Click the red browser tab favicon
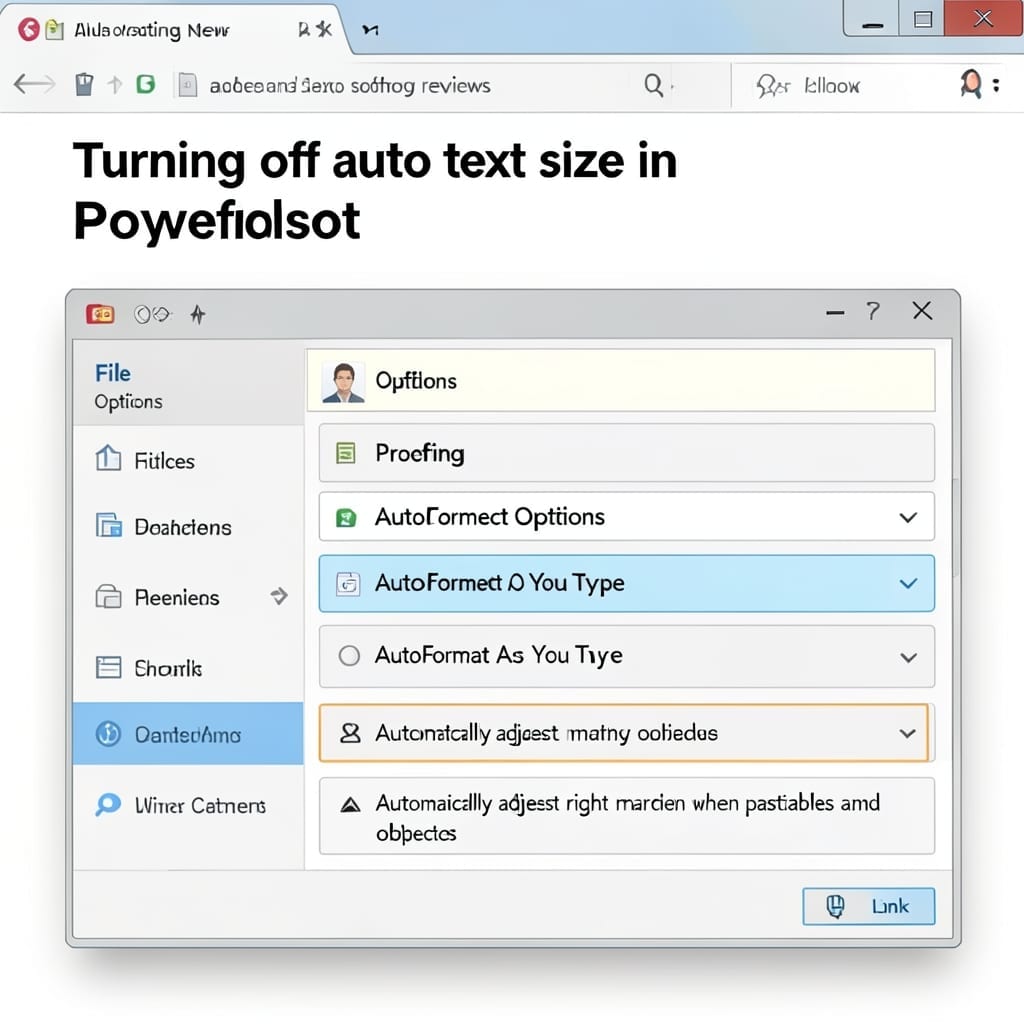1024x1024 pixels. point(29,29)
